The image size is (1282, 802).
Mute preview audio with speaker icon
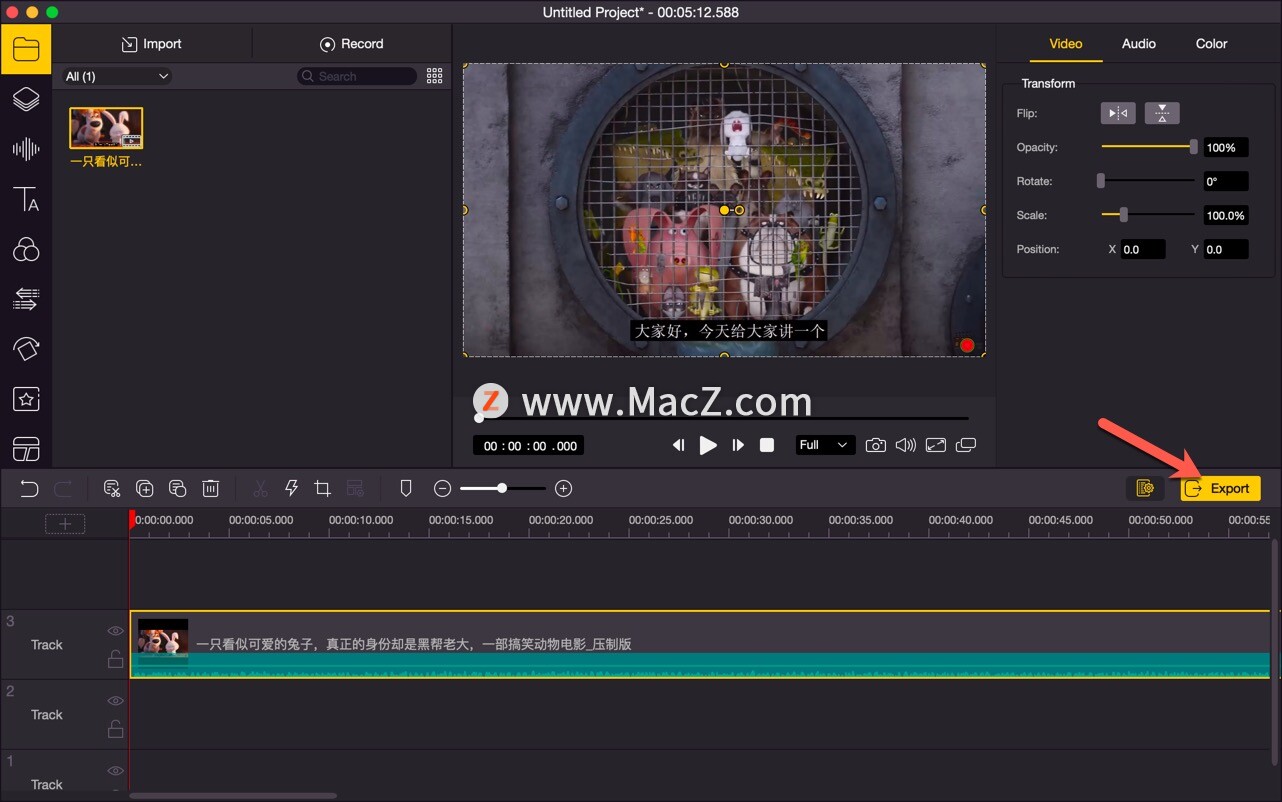[x=906, y=445]
